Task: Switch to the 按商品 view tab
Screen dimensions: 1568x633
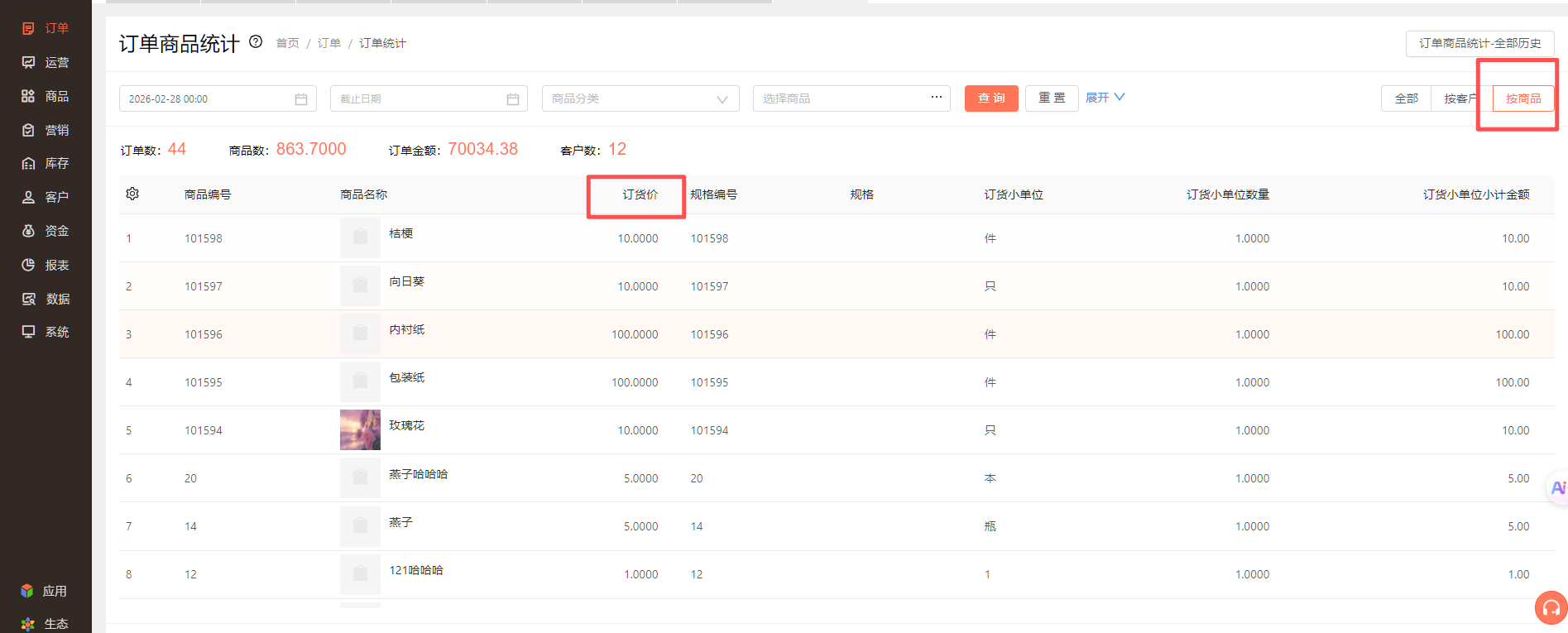Action: [x=1523, y=98]
